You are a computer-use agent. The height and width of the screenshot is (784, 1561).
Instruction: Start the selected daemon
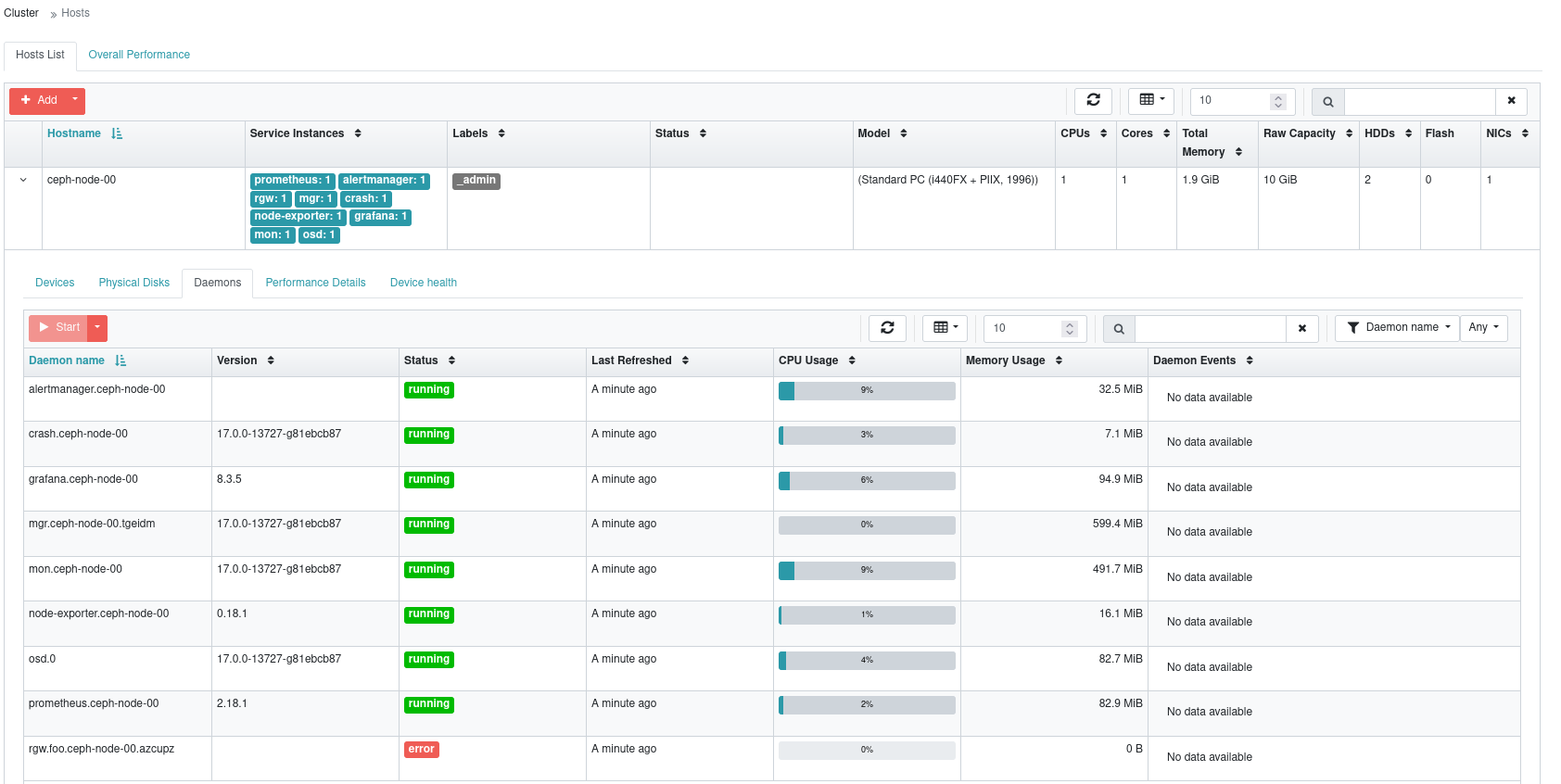tap(58, 328)
